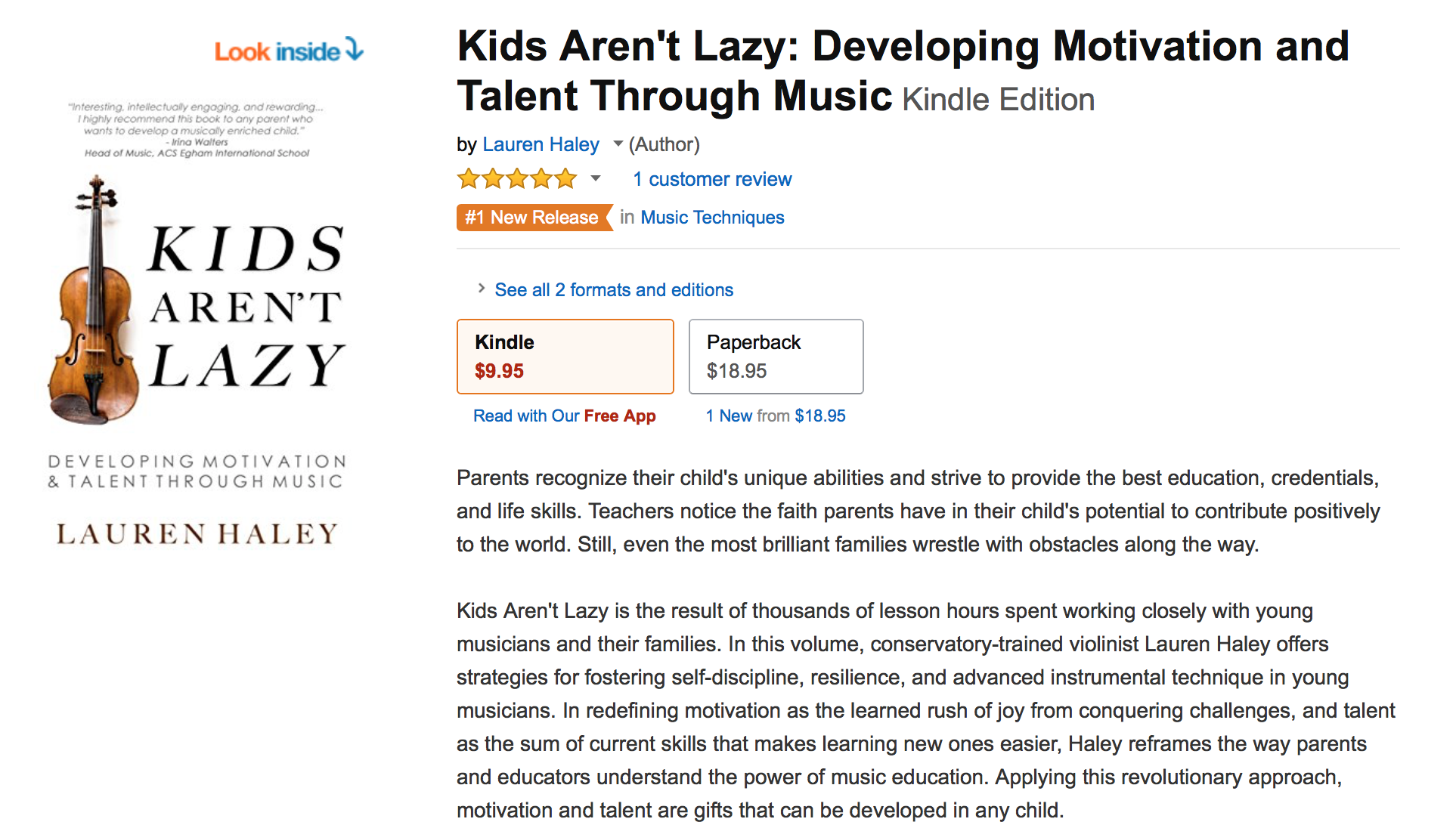Expand See all 2 formats and editions
1456x822 pixels.
click(x=613, y=290)
